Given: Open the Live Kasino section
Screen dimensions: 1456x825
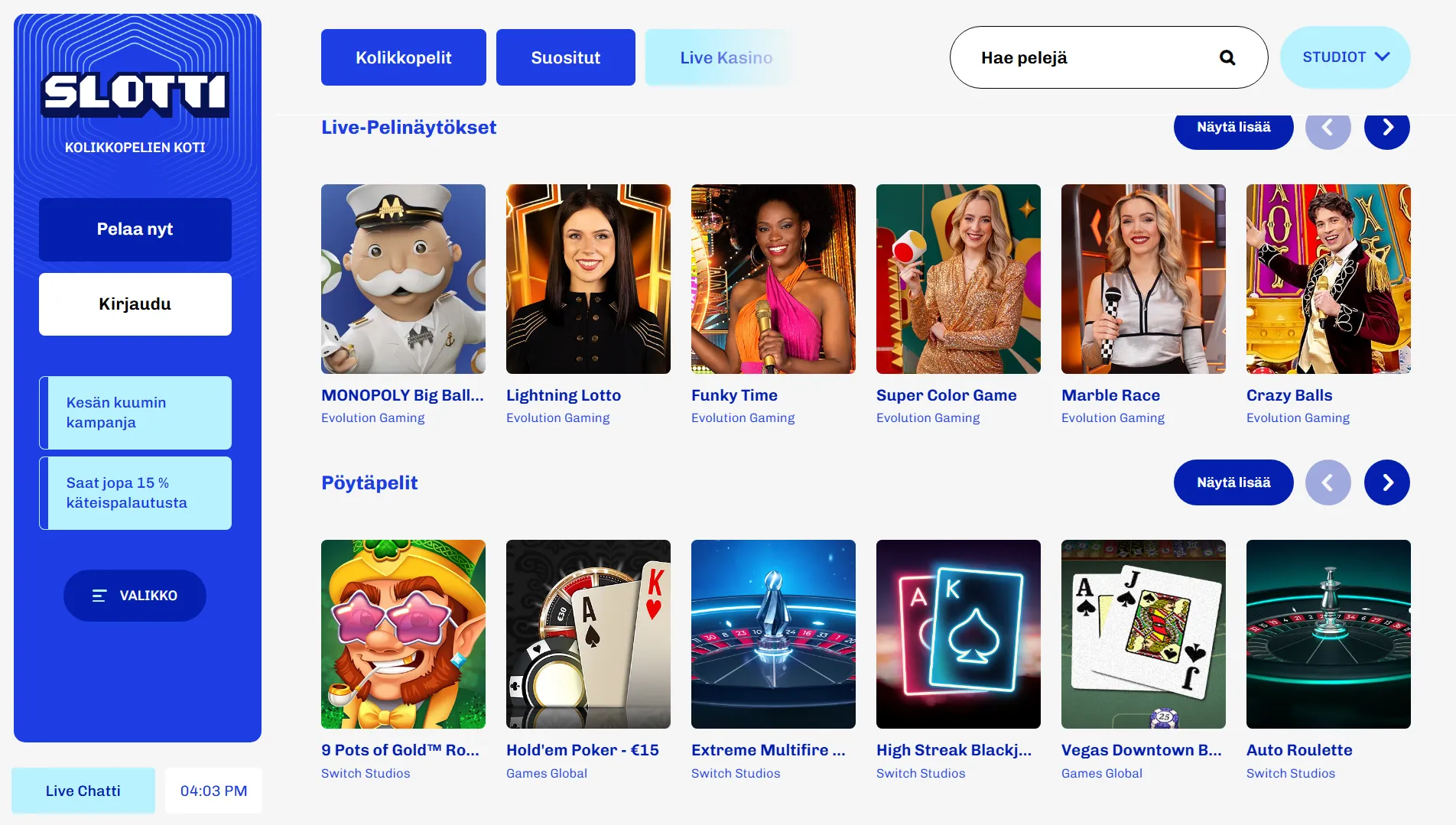Looking at the screenshot, I should 726,57.
